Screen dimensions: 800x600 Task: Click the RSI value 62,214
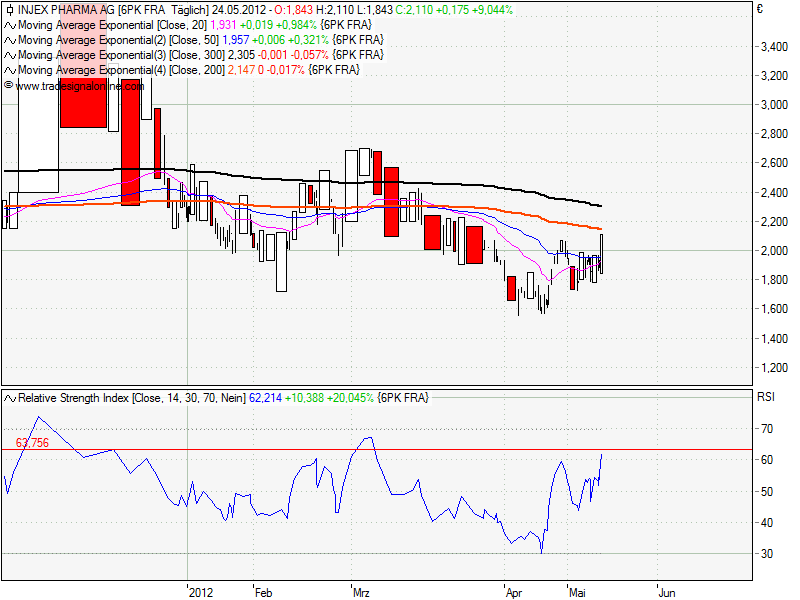click(x=265, y=397)
